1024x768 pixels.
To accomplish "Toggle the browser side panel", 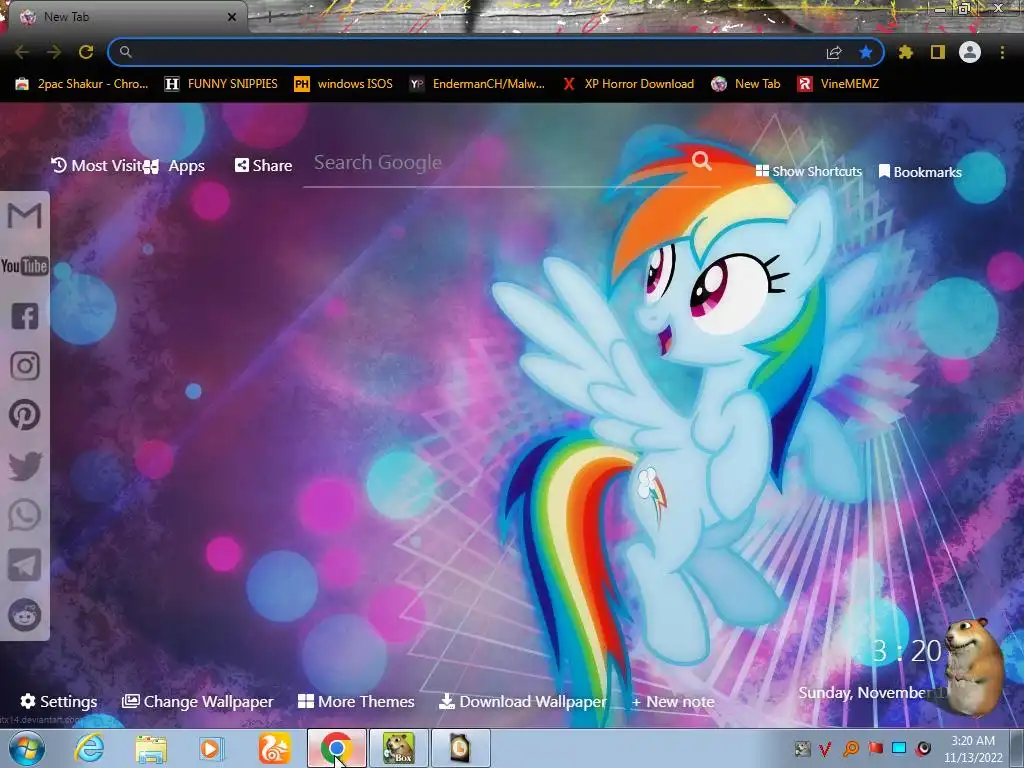I will pos(938,52).
